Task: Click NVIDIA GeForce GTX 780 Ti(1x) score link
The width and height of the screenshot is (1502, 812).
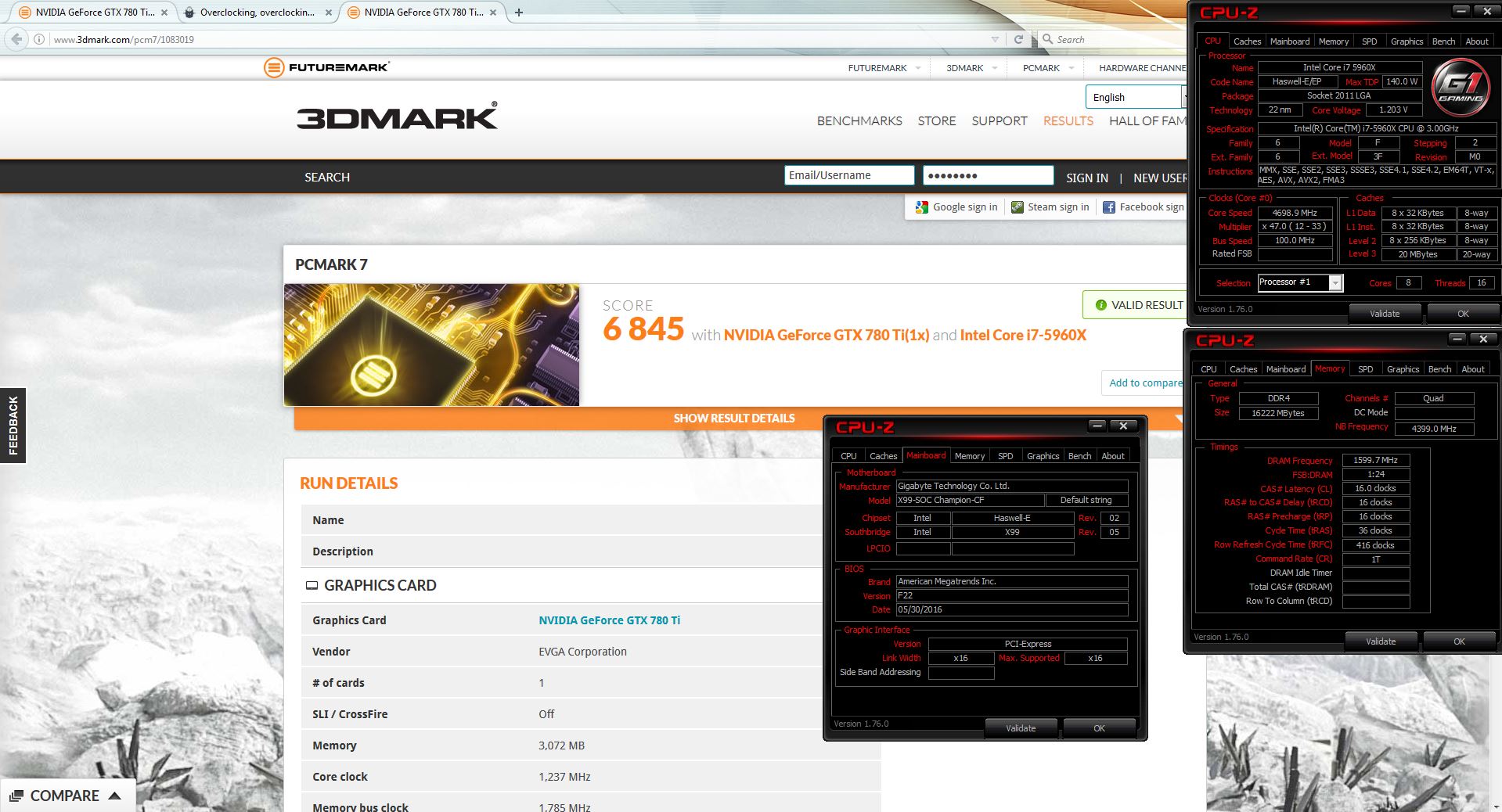Action: click(827, 335)
